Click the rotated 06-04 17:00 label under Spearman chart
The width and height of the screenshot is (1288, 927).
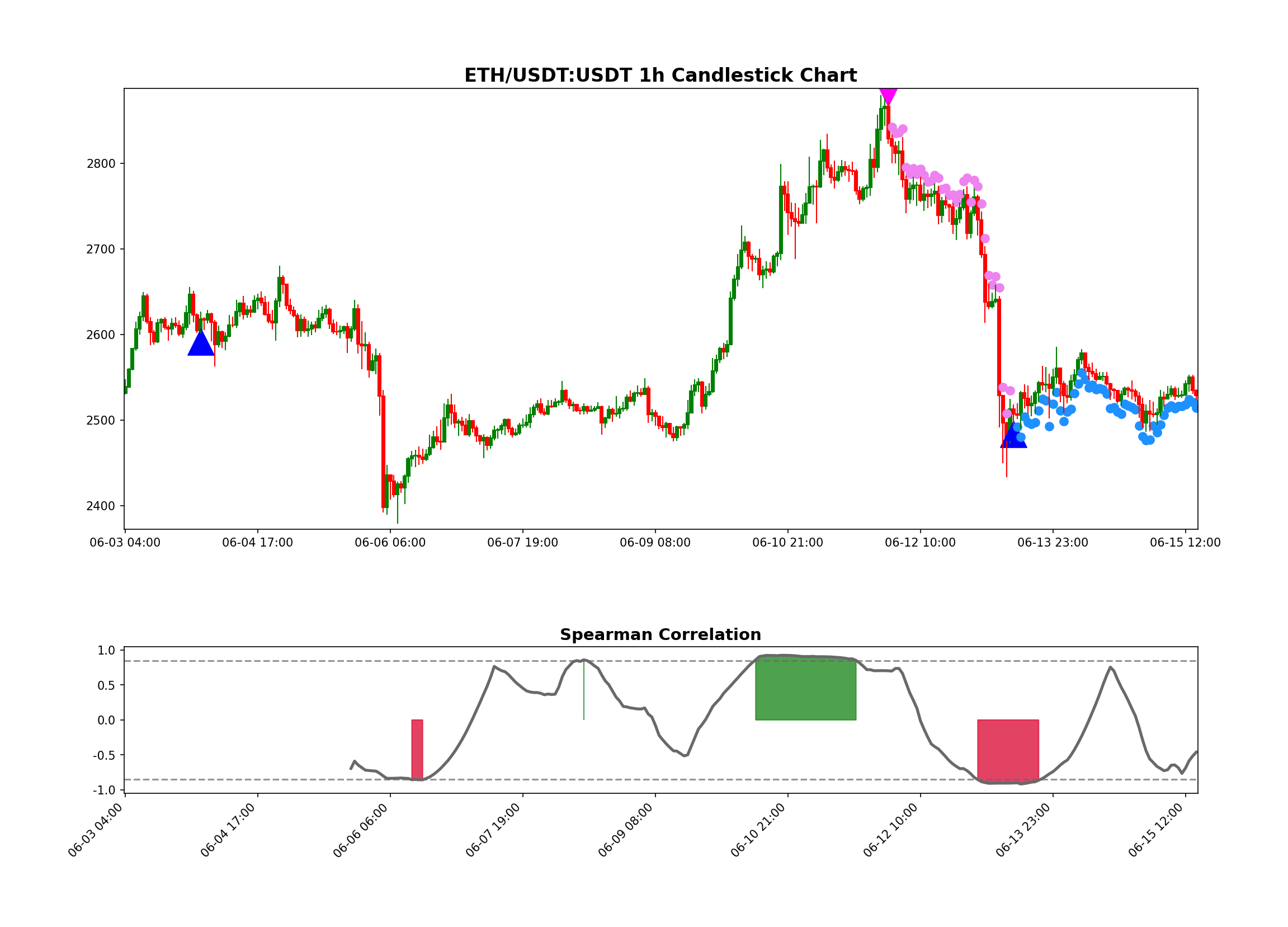(228, 830)
